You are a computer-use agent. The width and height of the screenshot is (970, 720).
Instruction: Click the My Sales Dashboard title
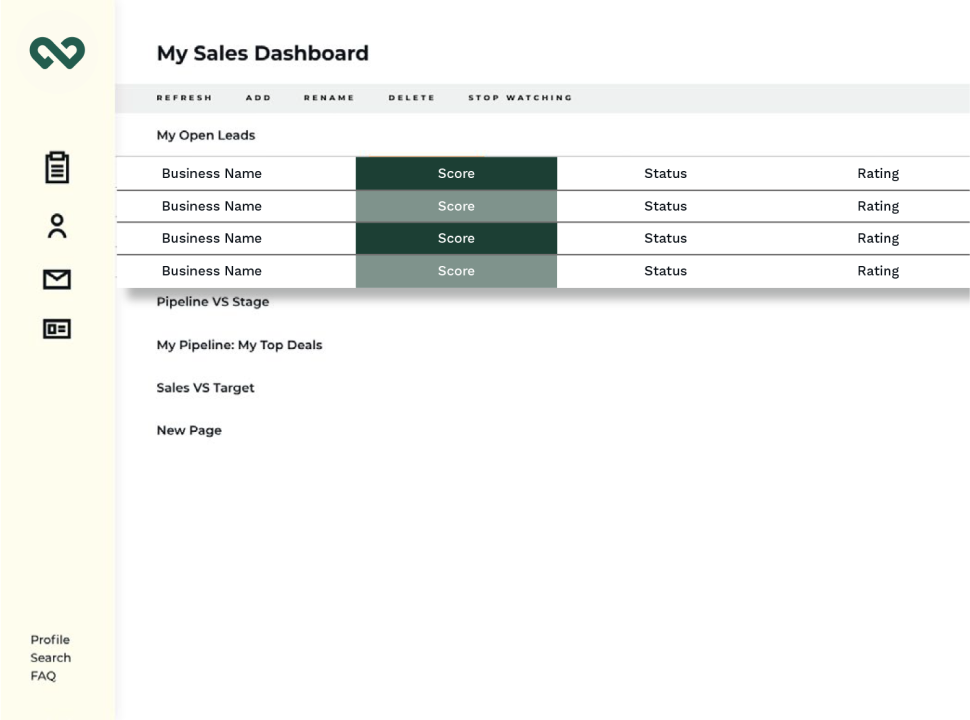263,53
